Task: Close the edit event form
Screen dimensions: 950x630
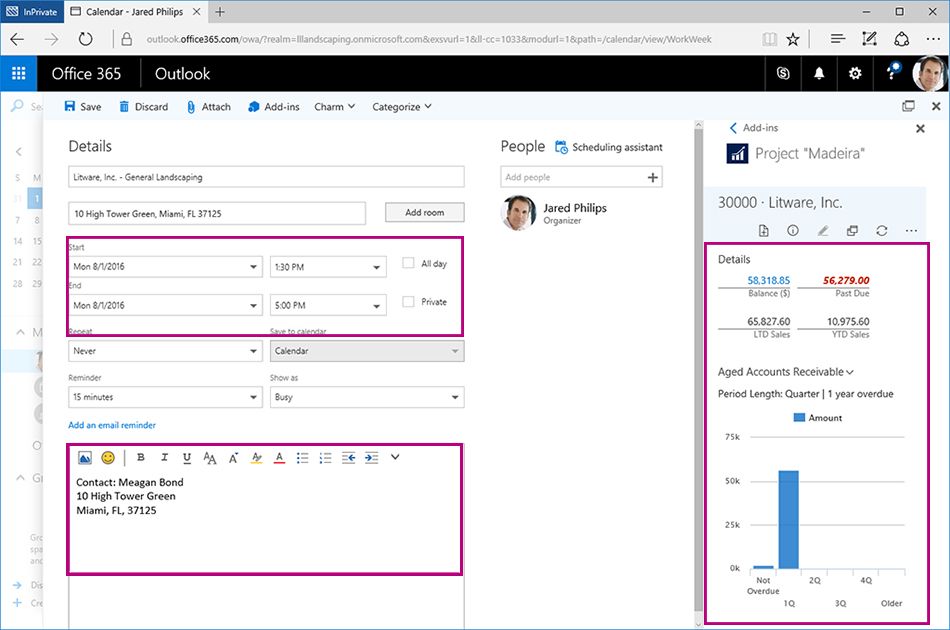Action: pos(936,106)
